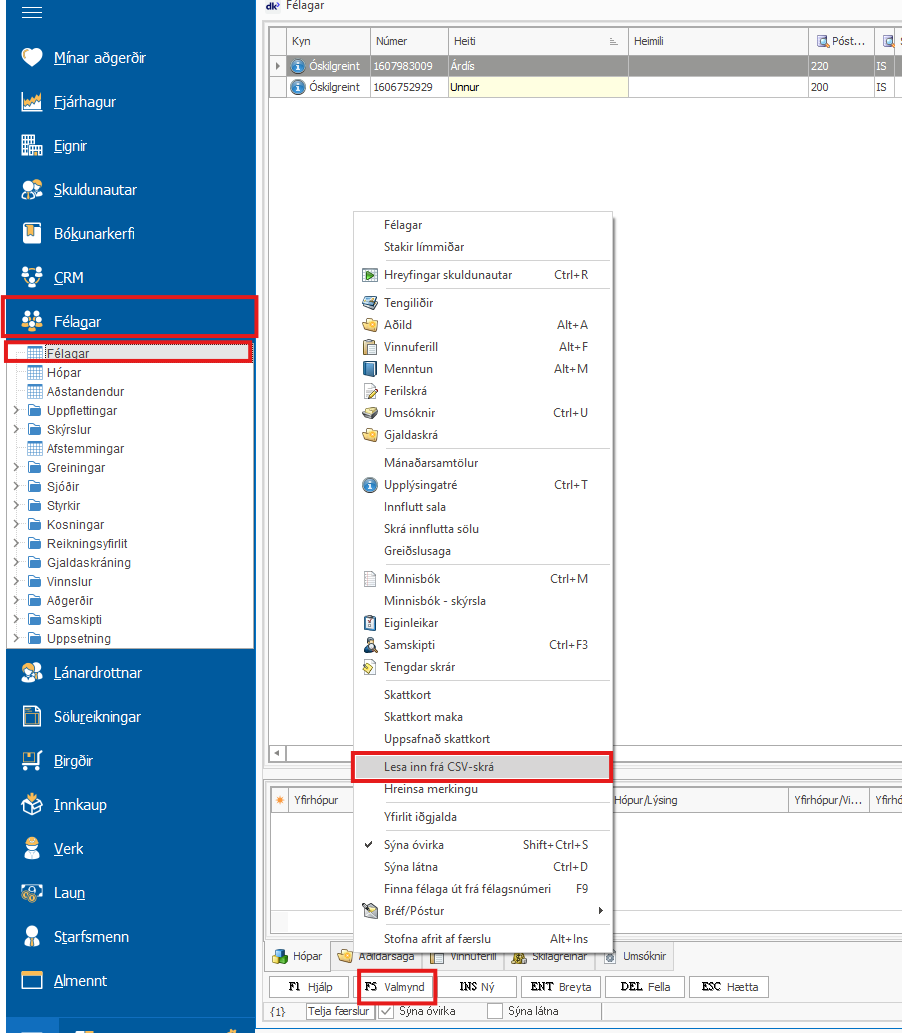
Task: Click the Heiti column header
Action: coord(536,41)
